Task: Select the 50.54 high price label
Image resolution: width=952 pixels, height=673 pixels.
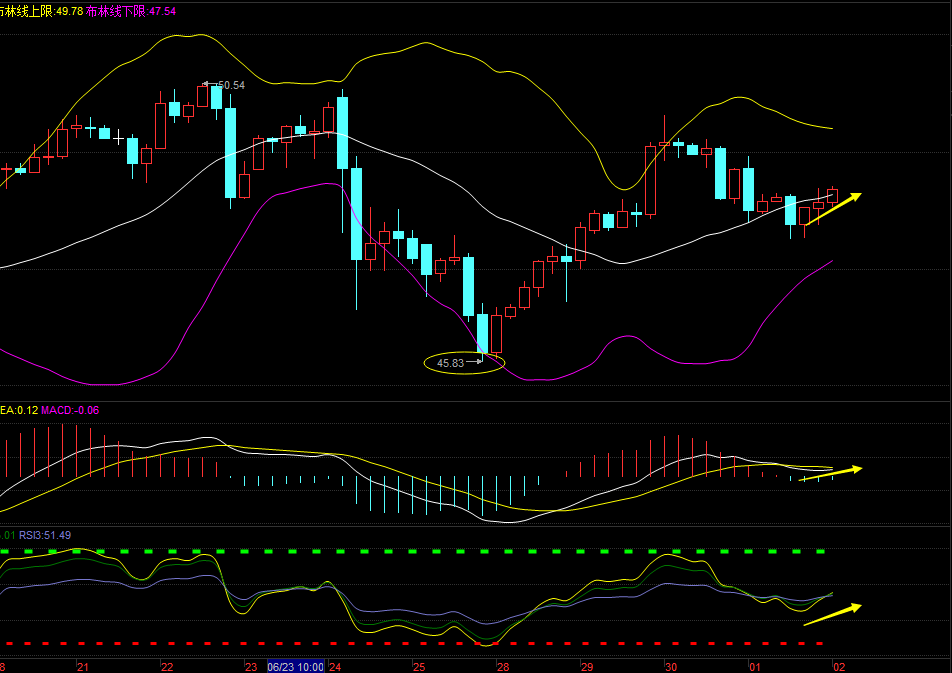Action: (x=231, y=86)
